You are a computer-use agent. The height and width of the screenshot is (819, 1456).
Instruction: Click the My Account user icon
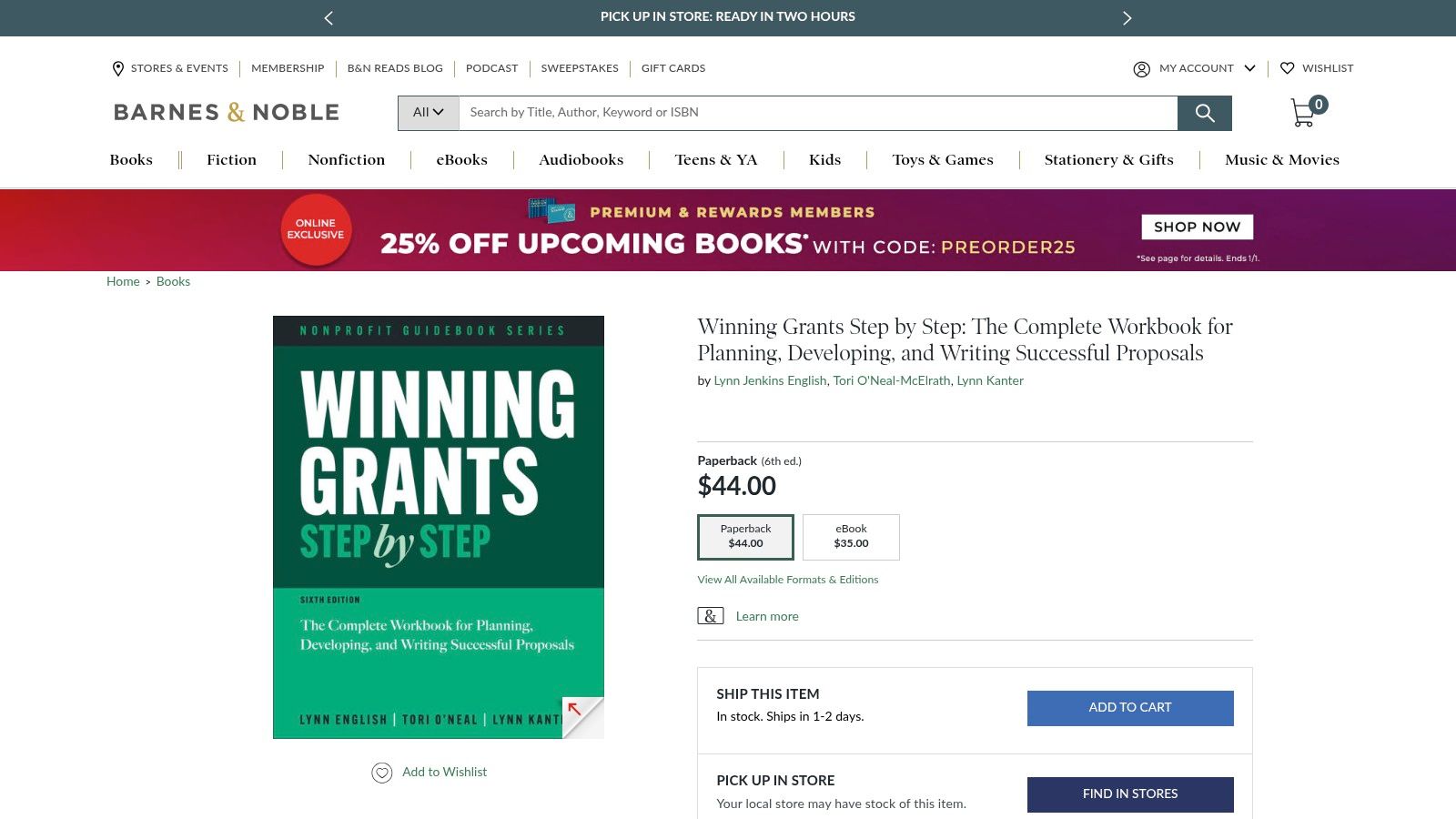click(1141, 69)
